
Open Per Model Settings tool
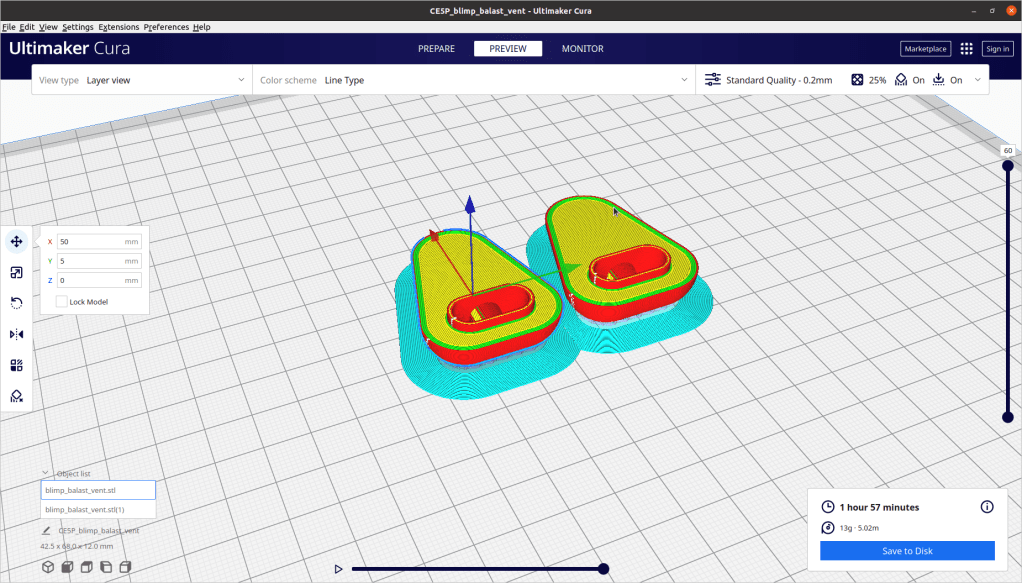point(16,365)
